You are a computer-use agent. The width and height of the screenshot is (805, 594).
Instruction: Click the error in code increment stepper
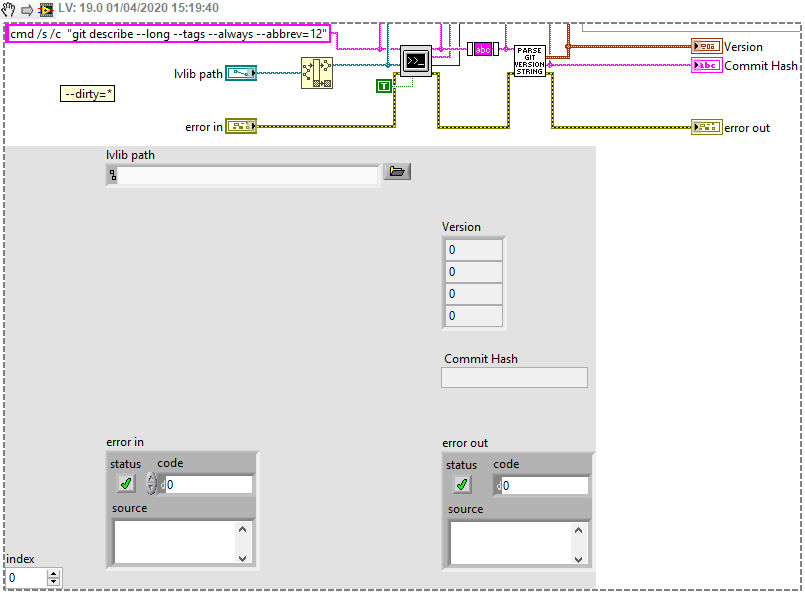[151, 478]
